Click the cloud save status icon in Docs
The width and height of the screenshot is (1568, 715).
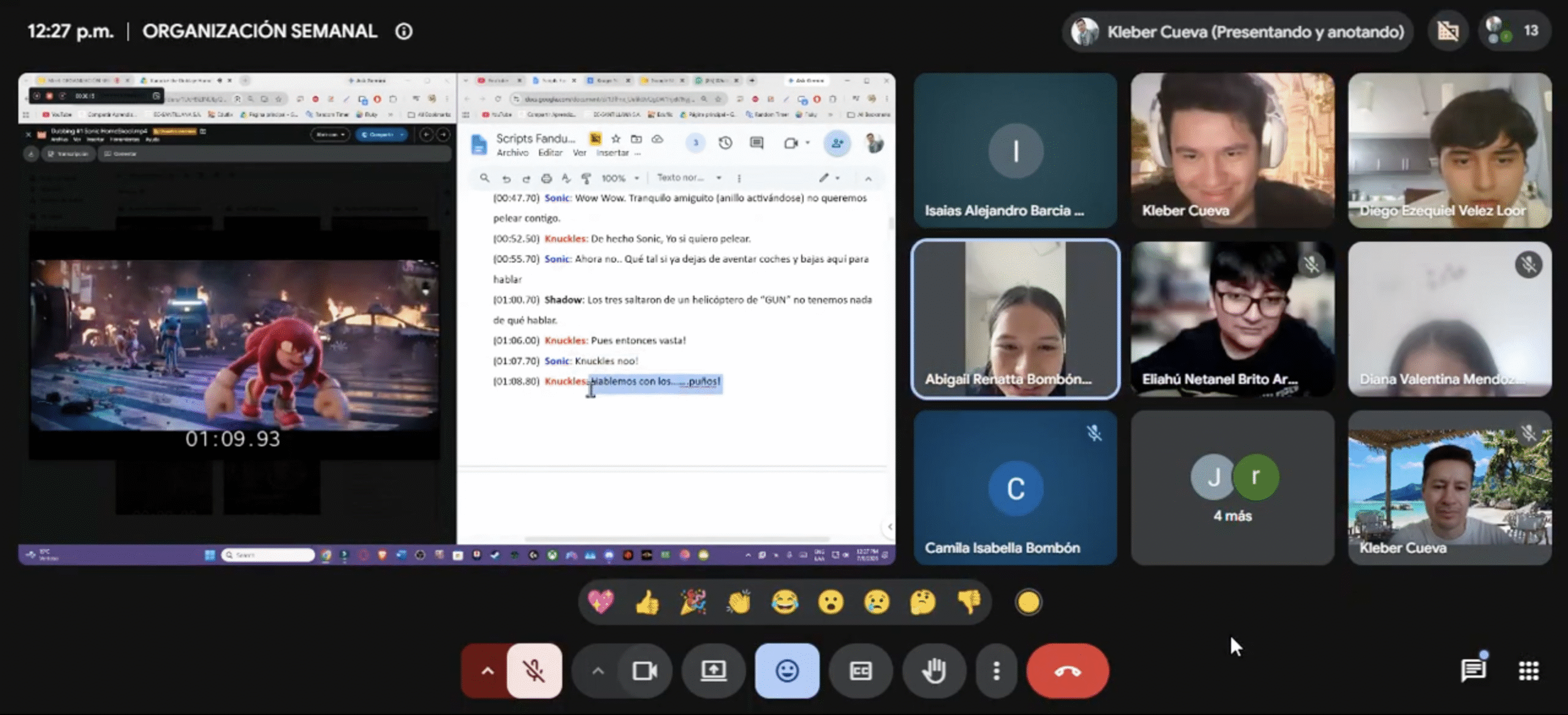(x=657, y=139)
